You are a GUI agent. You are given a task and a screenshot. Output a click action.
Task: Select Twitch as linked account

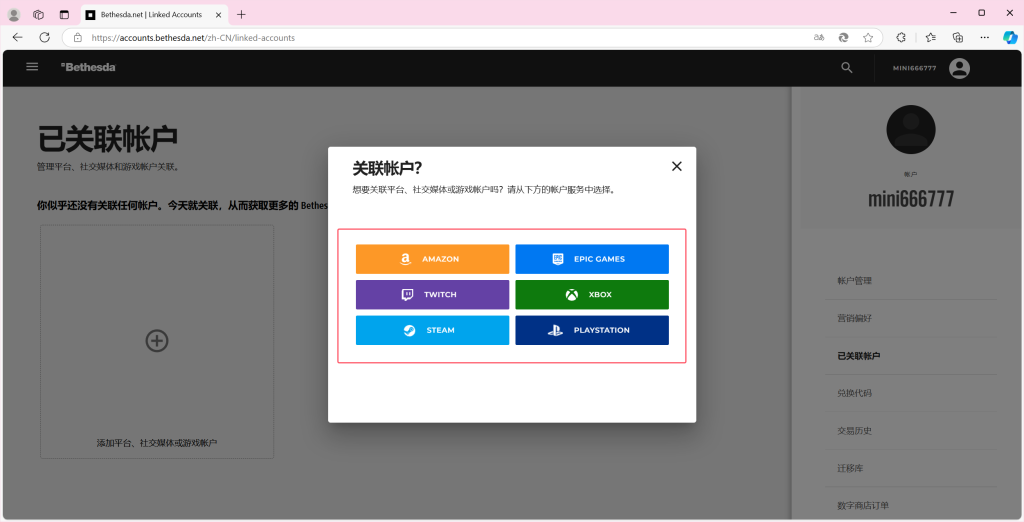coord(432,295)
